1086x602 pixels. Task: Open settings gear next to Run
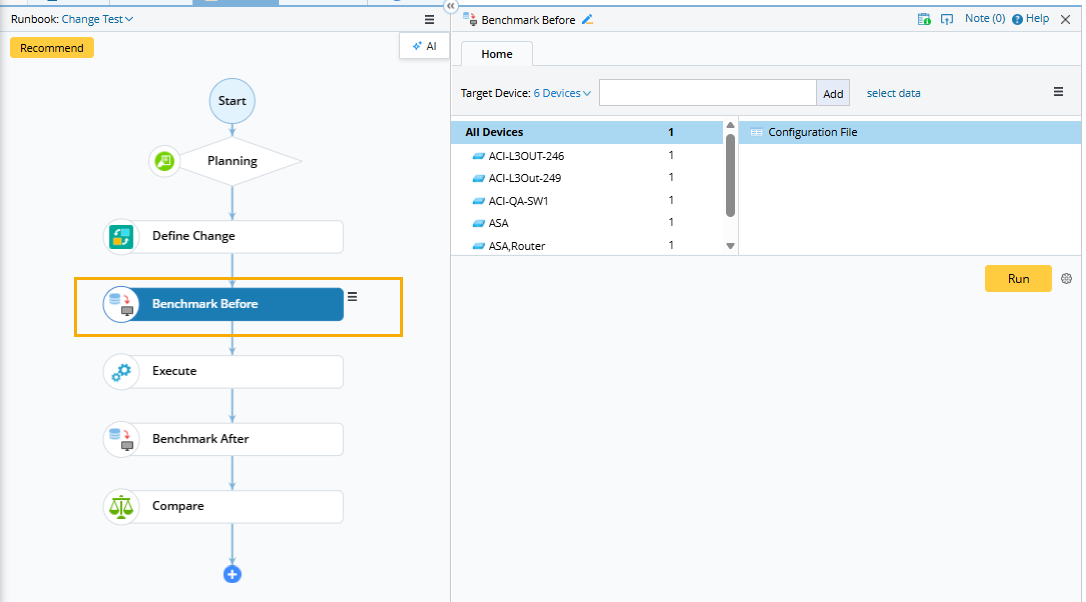tap(1067, 278)
